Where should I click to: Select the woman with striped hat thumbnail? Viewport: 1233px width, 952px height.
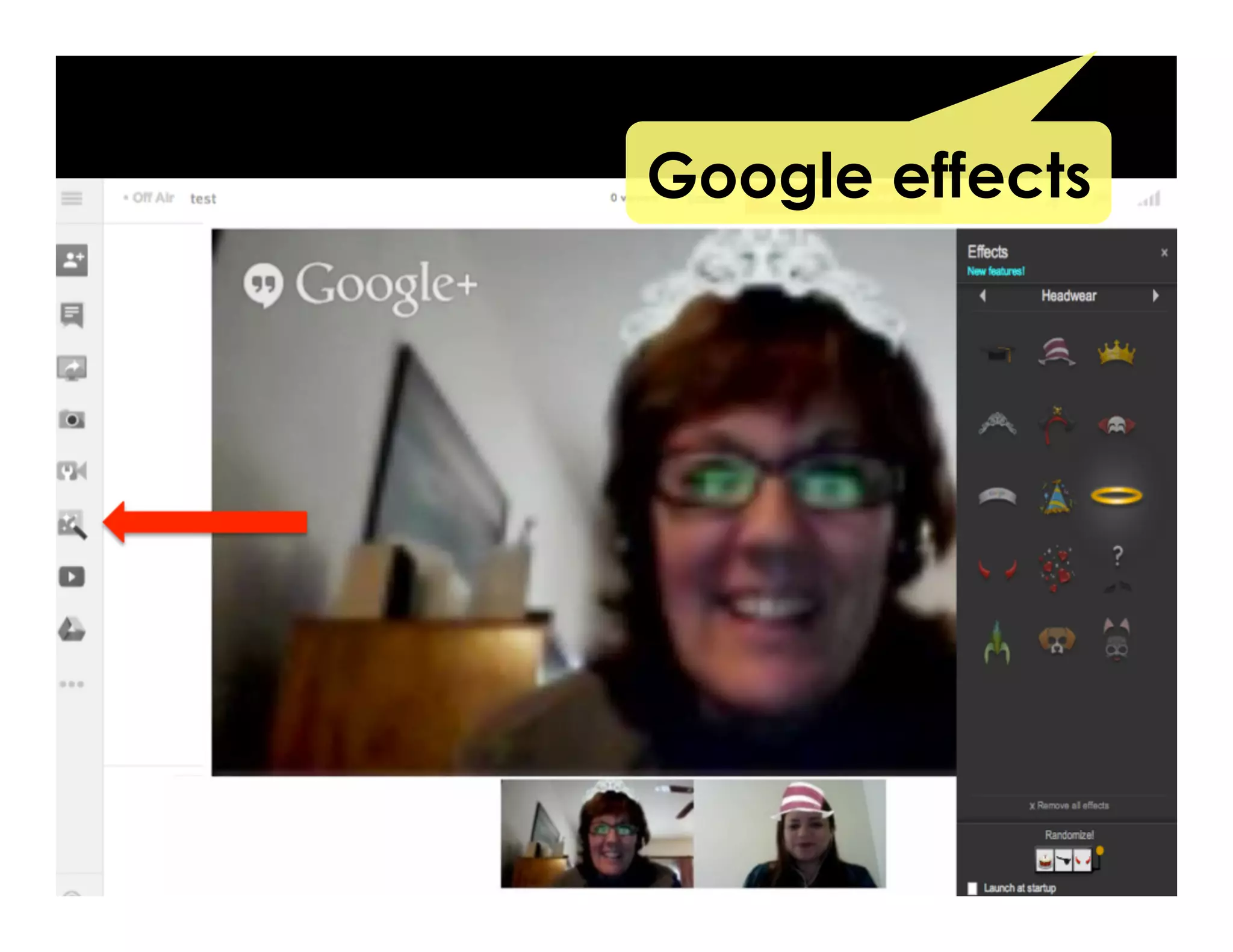[790, 833]
